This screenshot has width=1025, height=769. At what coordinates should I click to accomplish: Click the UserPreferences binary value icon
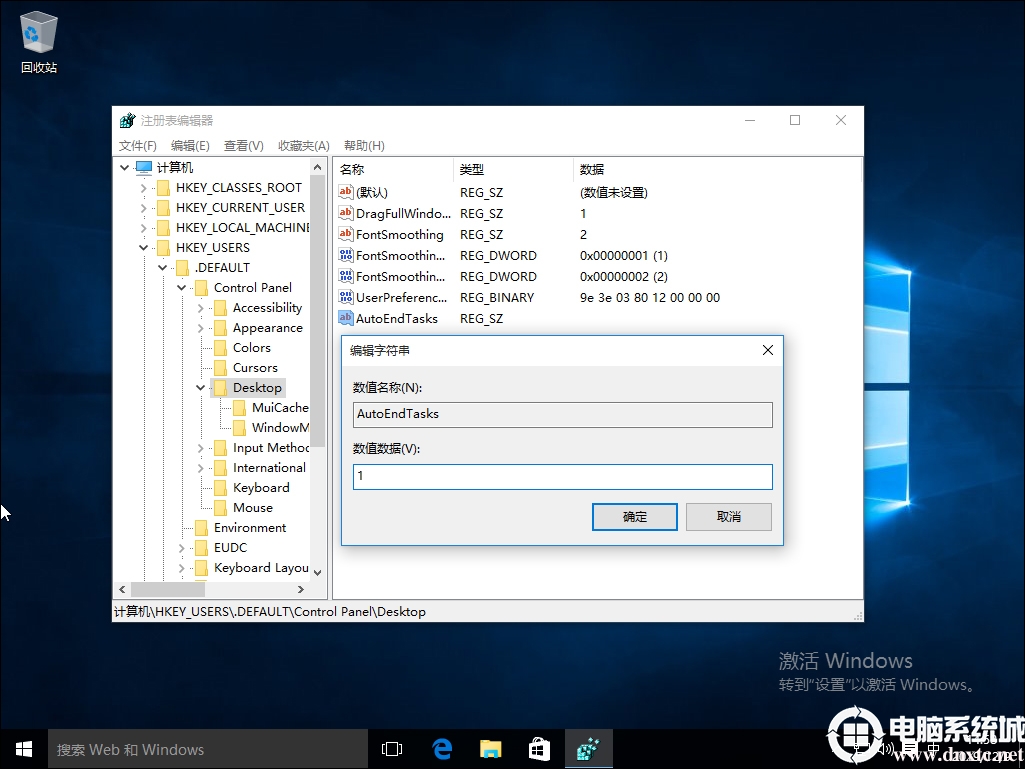(346, 297)
